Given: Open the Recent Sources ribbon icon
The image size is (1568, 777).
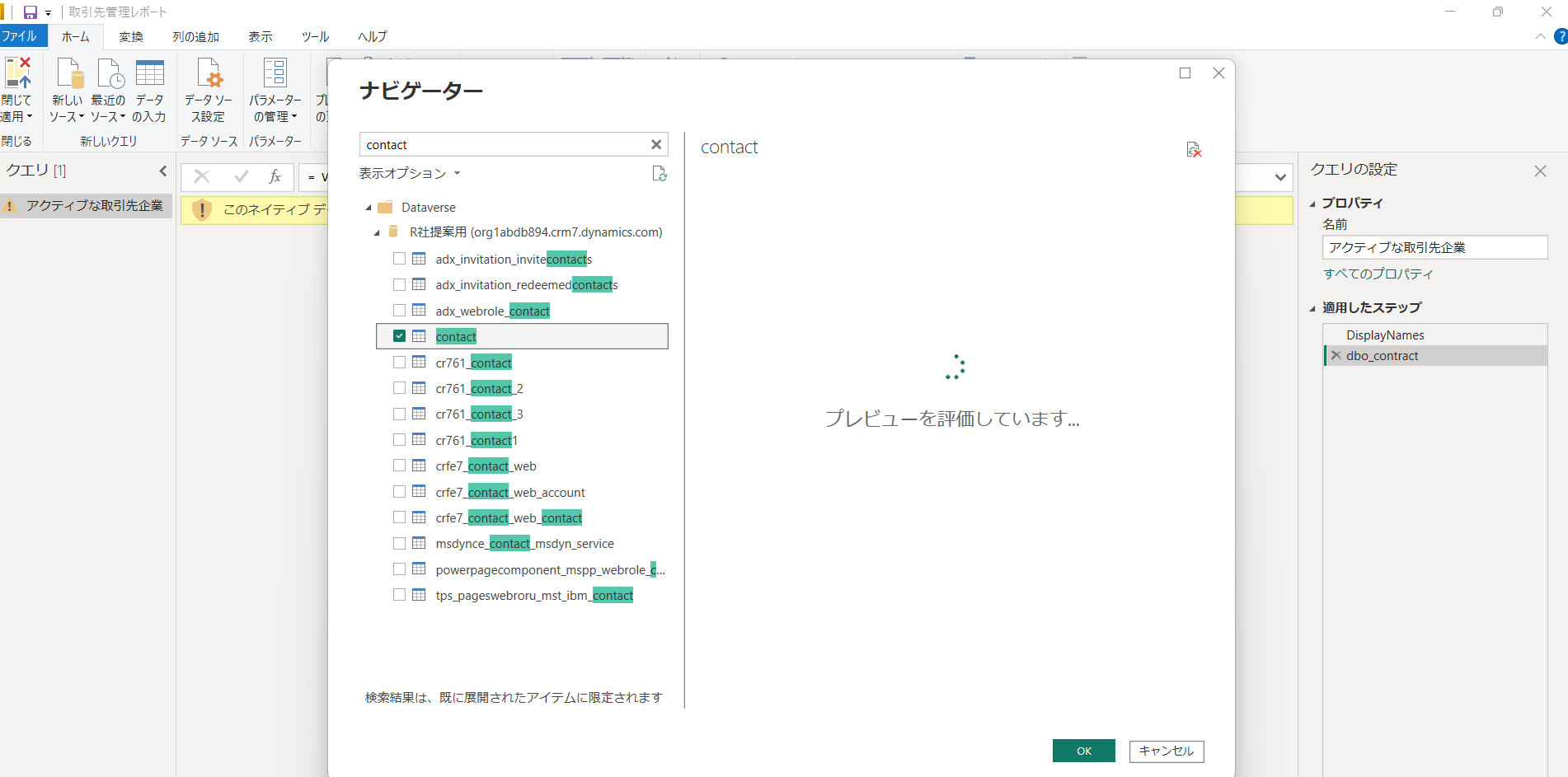Looking at the screenshot, I should pyautogui.click(x=110, y=73).
